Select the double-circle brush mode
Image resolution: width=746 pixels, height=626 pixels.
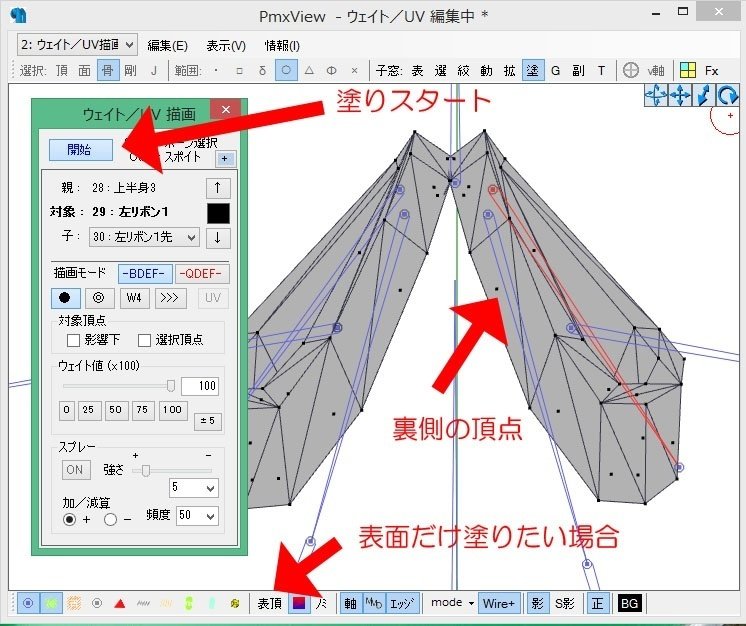(x=99, y=298)
